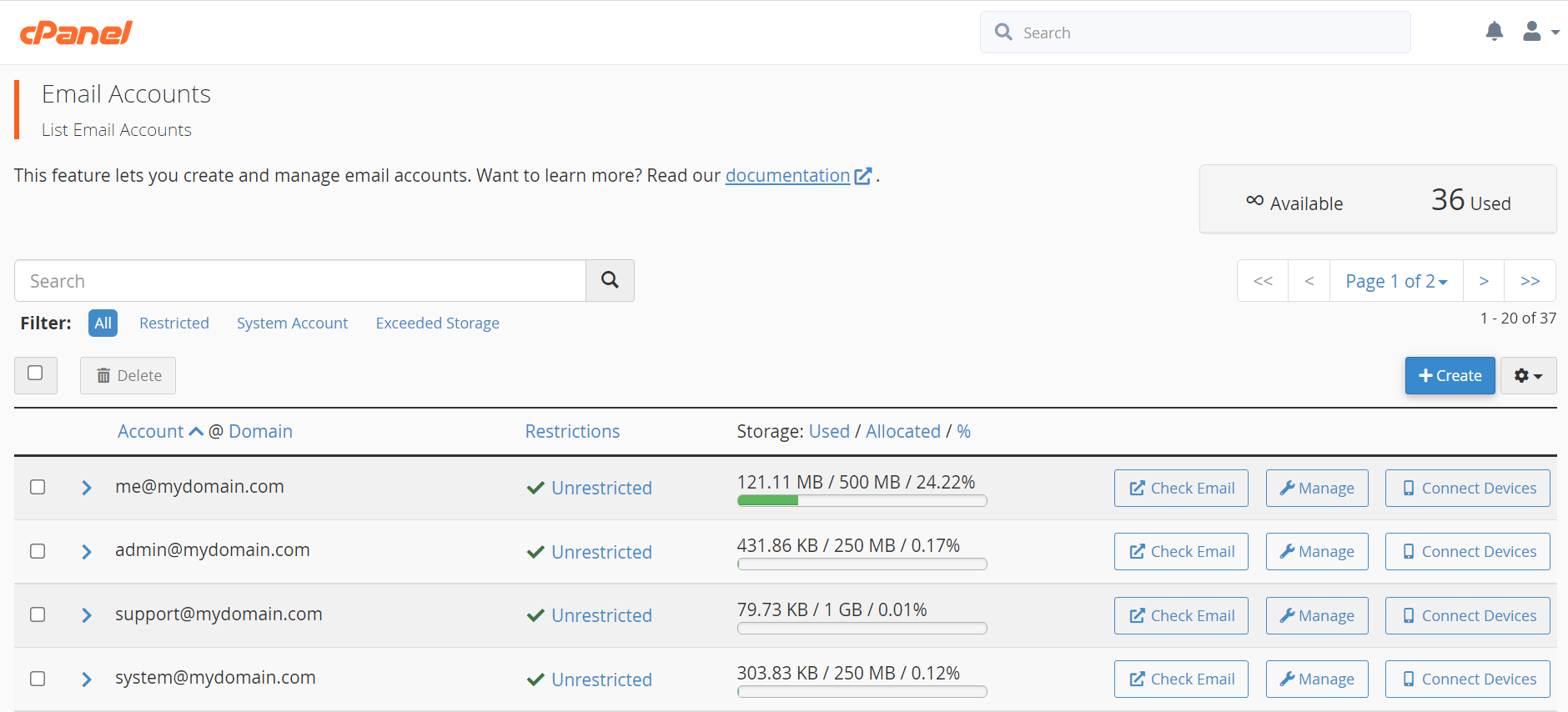
Task: Expand the support@mydomain.com row
Action: tap(87, 615)
